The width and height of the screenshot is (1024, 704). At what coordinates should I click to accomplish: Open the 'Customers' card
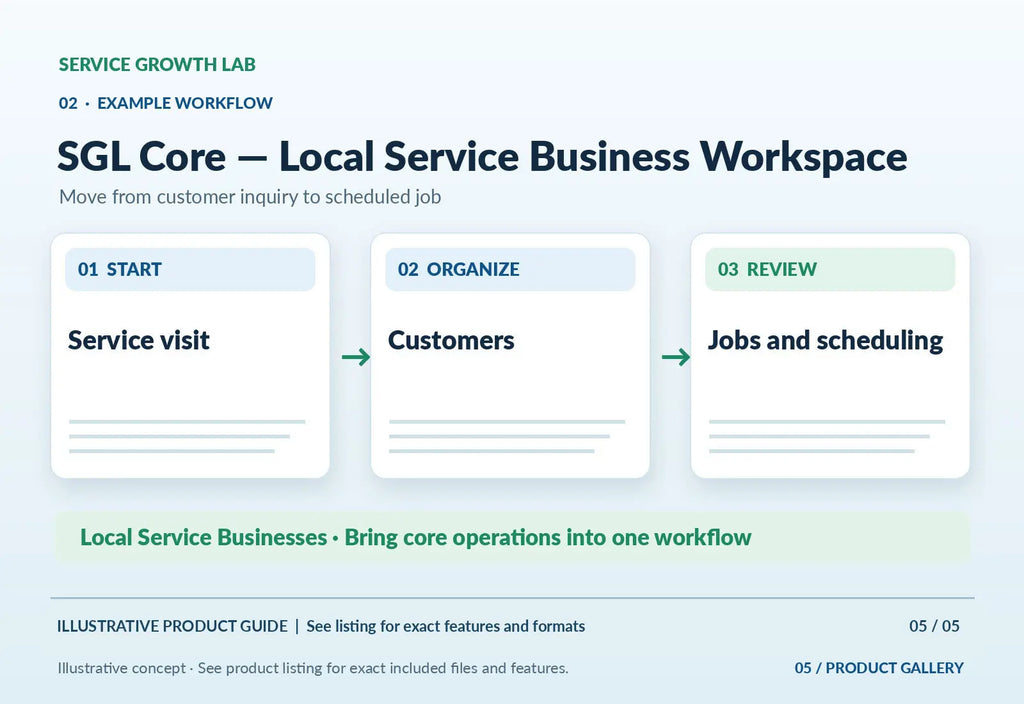pyautogui.click(x=510, y=356)
